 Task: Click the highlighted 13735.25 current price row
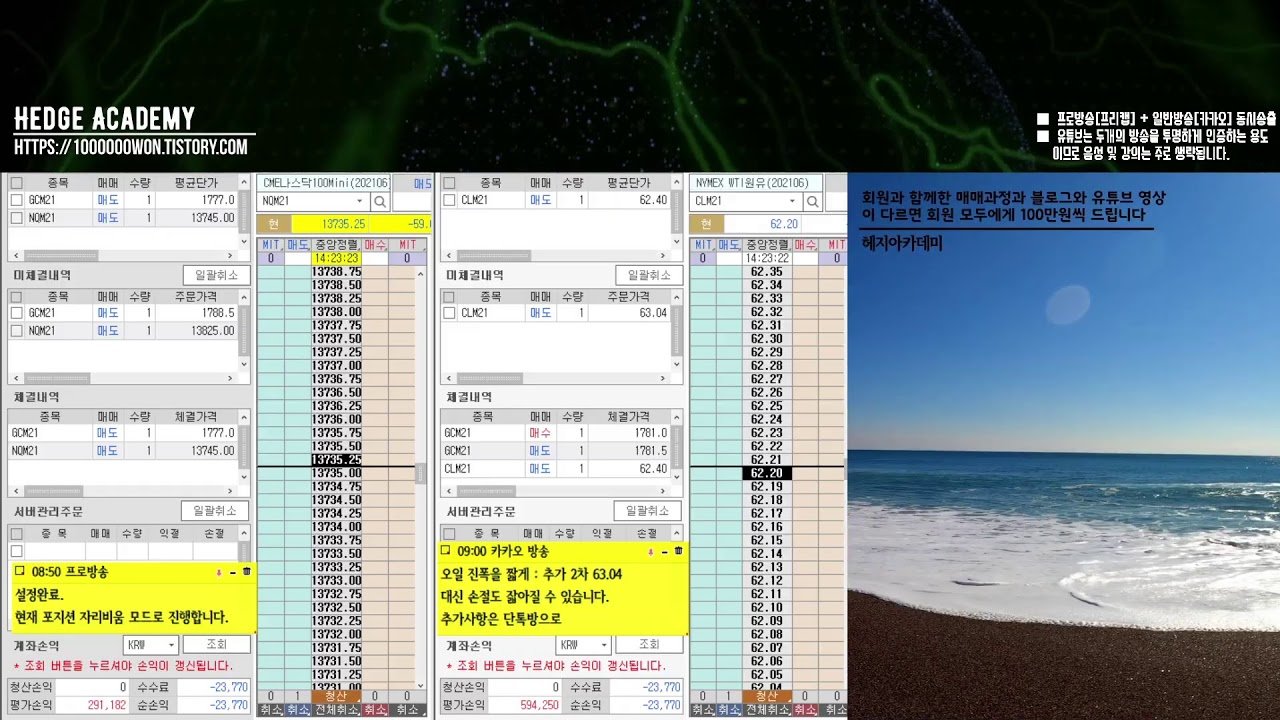point(336,460)
